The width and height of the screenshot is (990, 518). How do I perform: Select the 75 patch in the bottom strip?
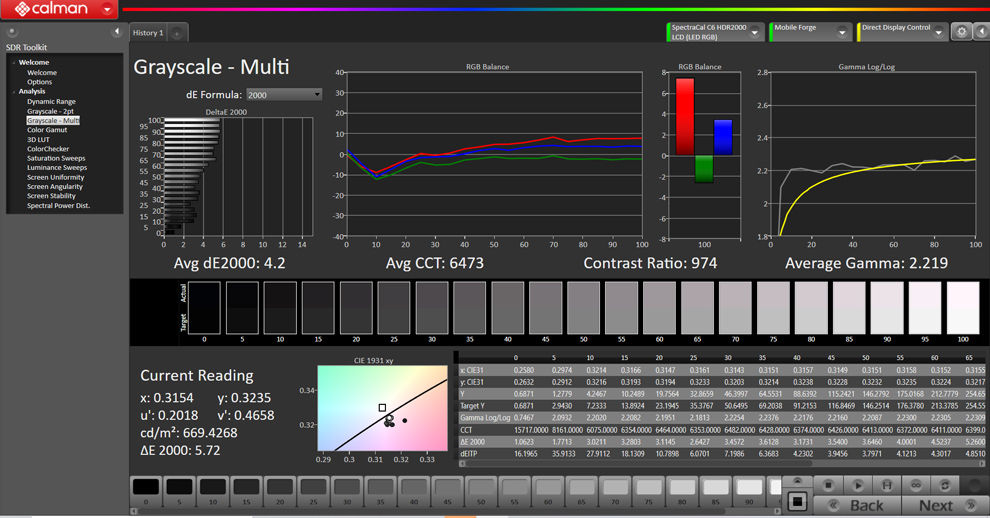point(648,491)
